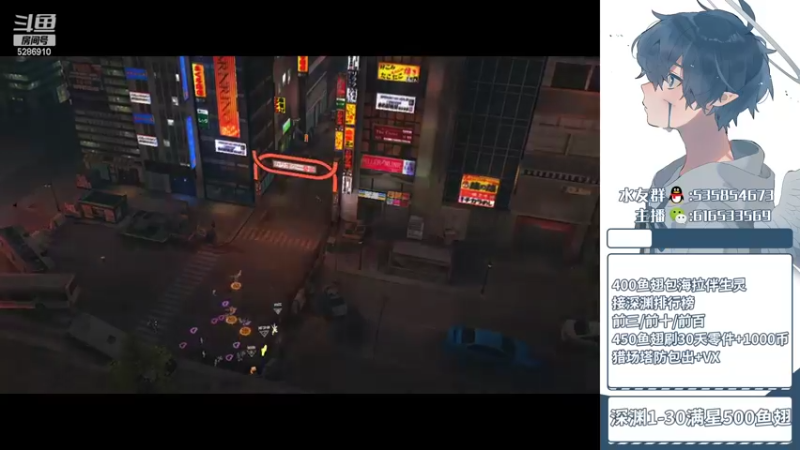Click the Douyu logo in the corner

click(x=35, y=24)
